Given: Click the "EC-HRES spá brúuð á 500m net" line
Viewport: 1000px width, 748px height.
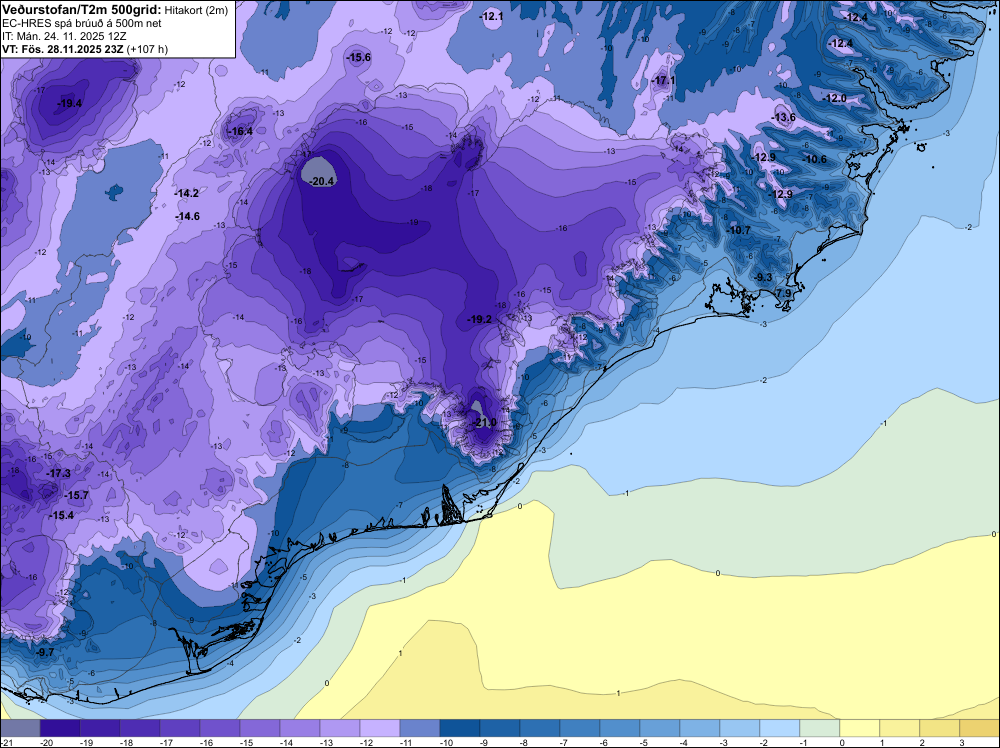Looking at the screenshot, I should click(x=82, y=23).
